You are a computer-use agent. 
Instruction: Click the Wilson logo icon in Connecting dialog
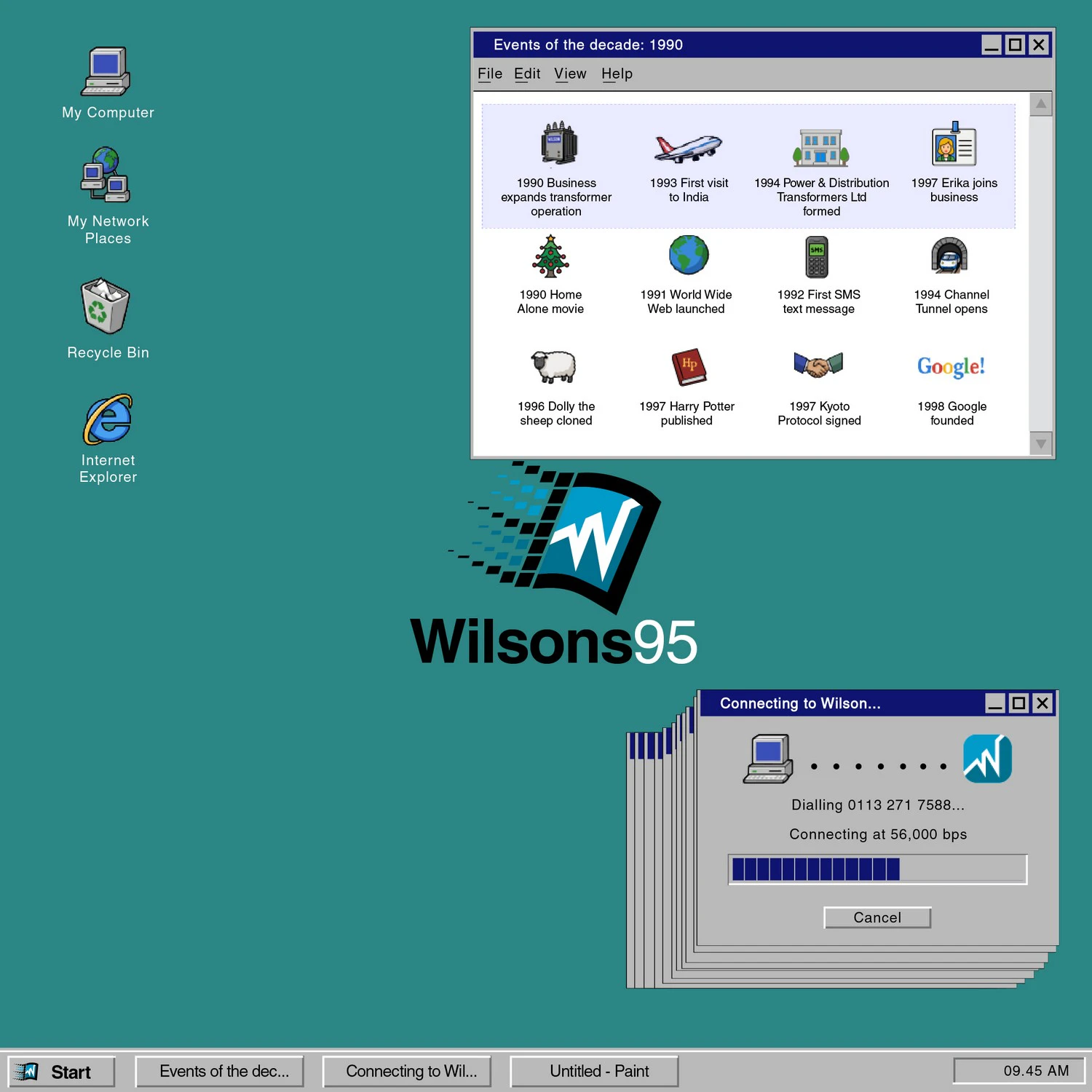[x=987, y=759]
